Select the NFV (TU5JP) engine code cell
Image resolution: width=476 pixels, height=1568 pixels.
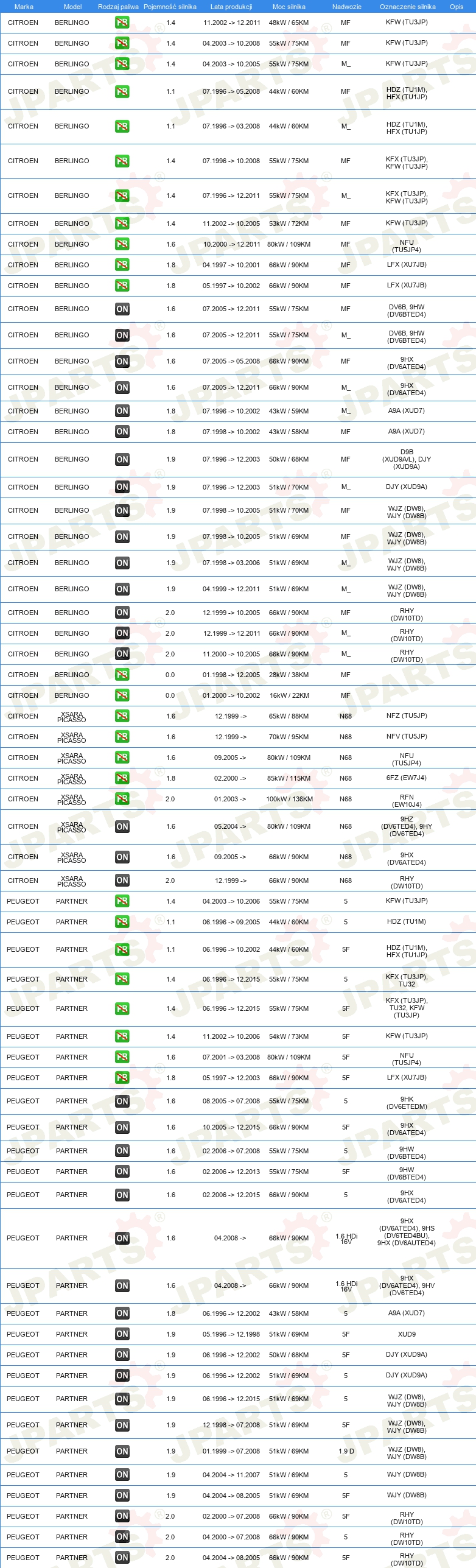(x=407, y=736)
